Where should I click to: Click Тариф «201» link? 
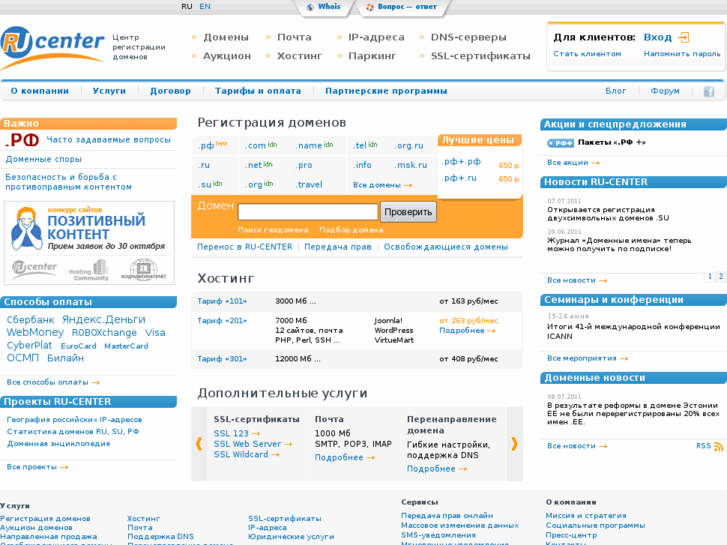222,321
